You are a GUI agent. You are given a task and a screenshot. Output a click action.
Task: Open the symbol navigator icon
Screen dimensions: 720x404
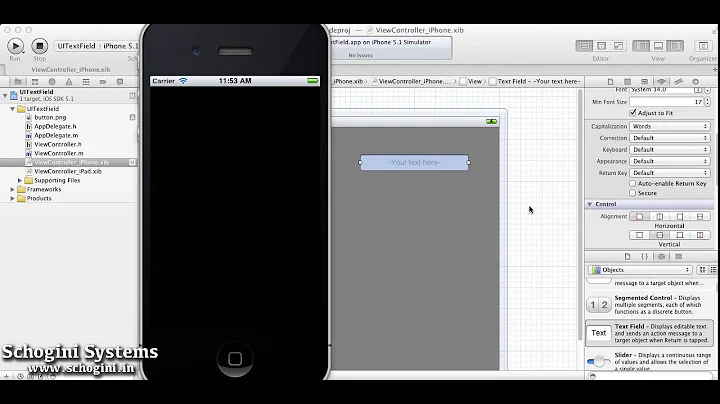(35, 82)
